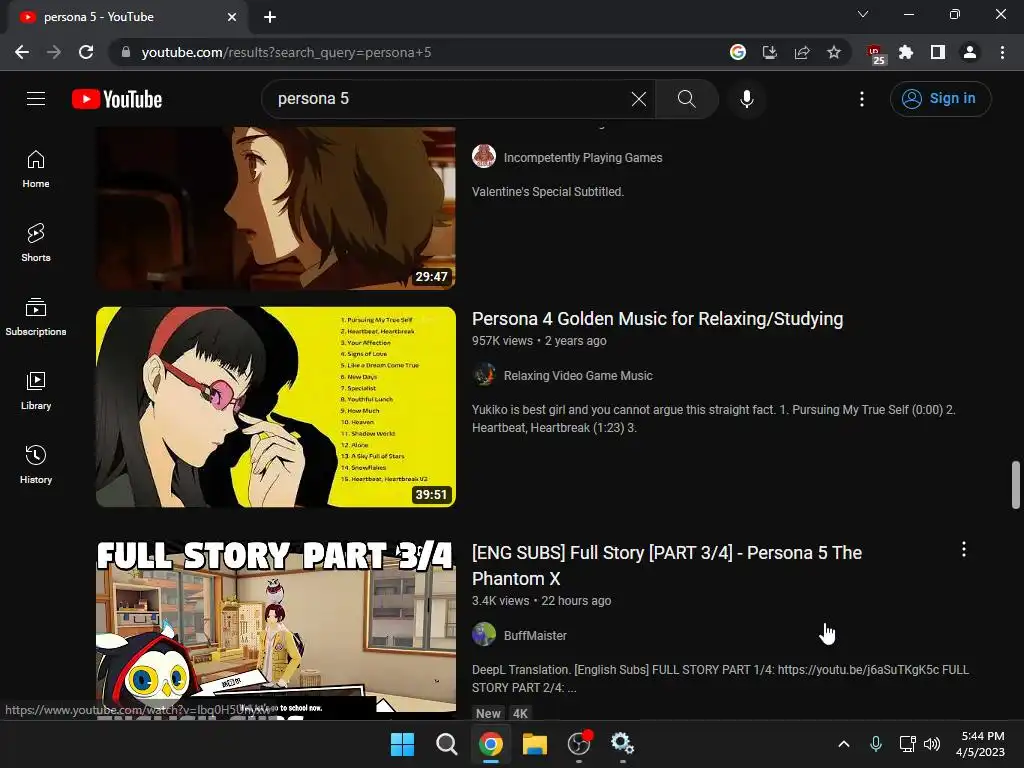The image size is (1024, 768).
Task: Sign in to YouTube
Action: coord(940,99)
